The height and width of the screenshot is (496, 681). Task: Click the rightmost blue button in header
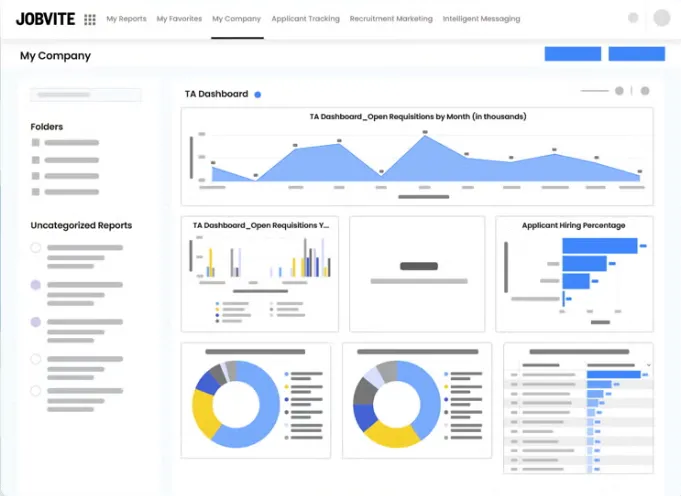tap(636, 54)
